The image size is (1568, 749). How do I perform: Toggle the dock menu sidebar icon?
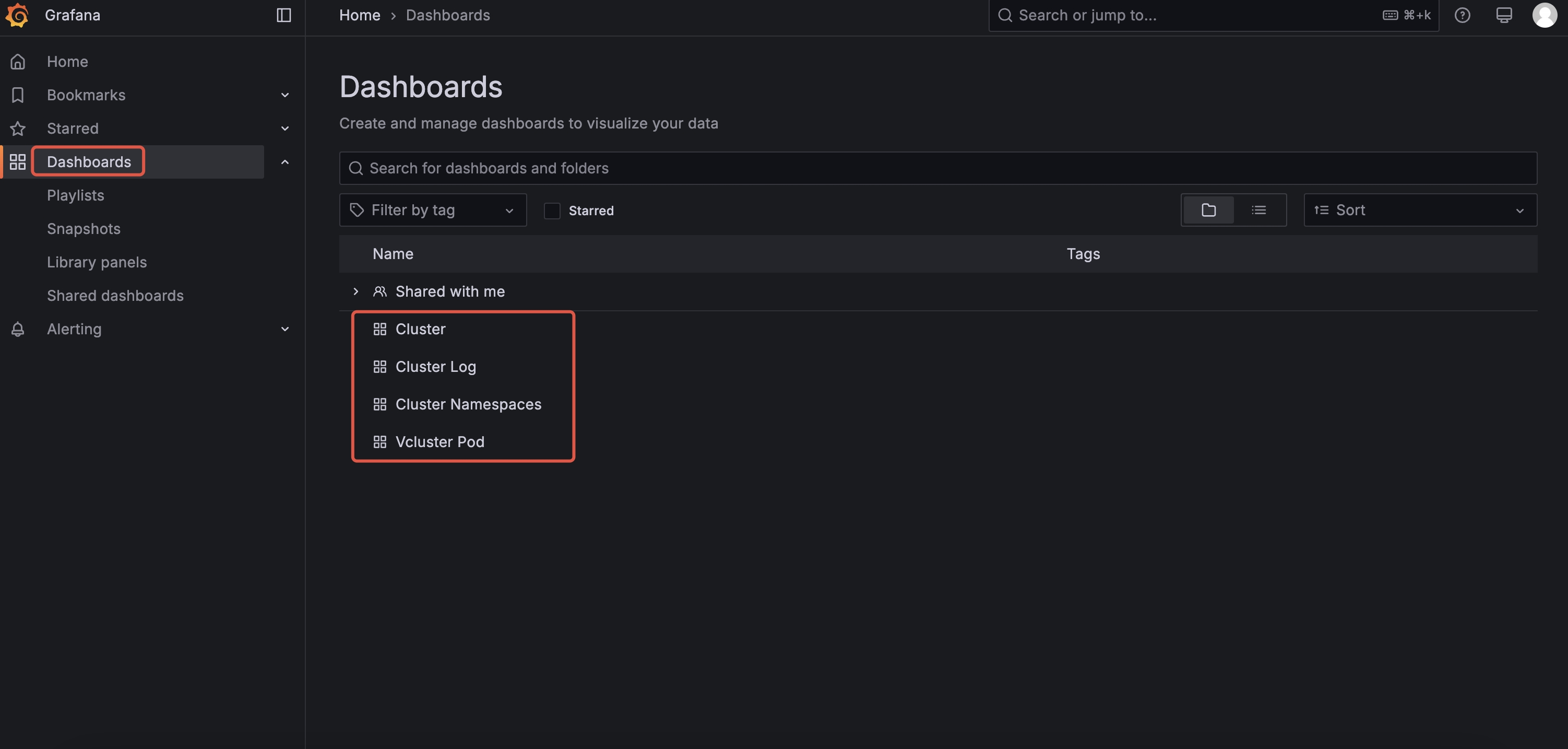click(283, 15)
